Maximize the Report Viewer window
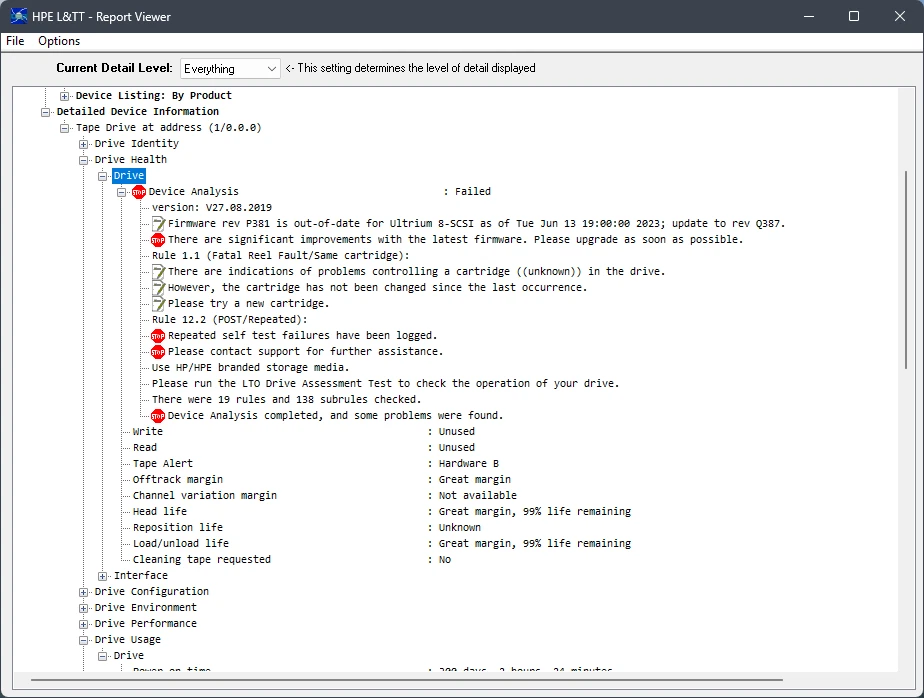Screen dimensions: 924x698 tap(854, 16)
